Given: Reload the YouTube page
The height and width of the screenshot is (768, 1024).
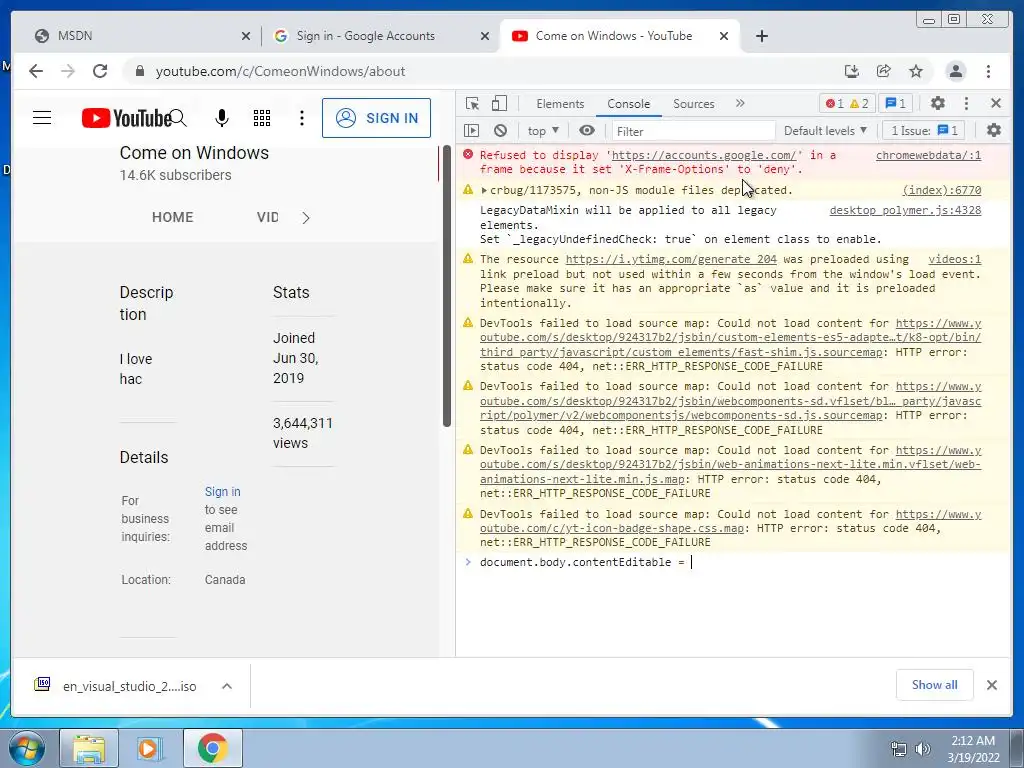Looking at the screenshot, I should coord(100,71).
